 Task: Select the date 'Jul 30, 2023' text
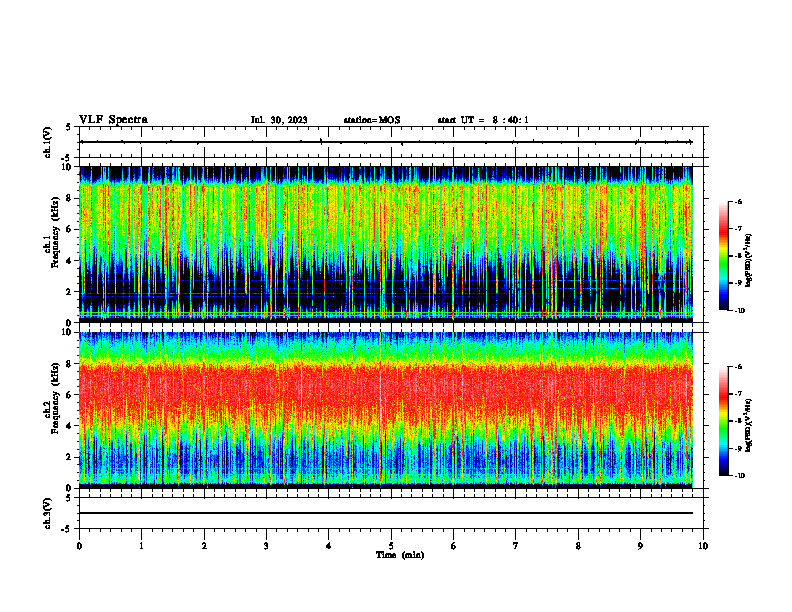(279, 120)
